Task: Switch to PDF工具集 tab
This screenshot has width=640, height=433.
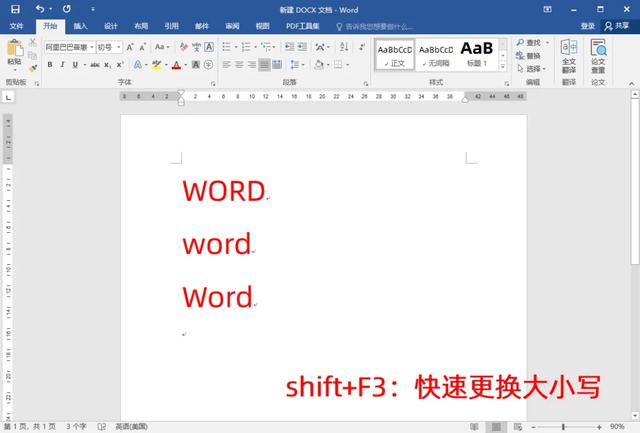Action: click(x=303, y=26)
